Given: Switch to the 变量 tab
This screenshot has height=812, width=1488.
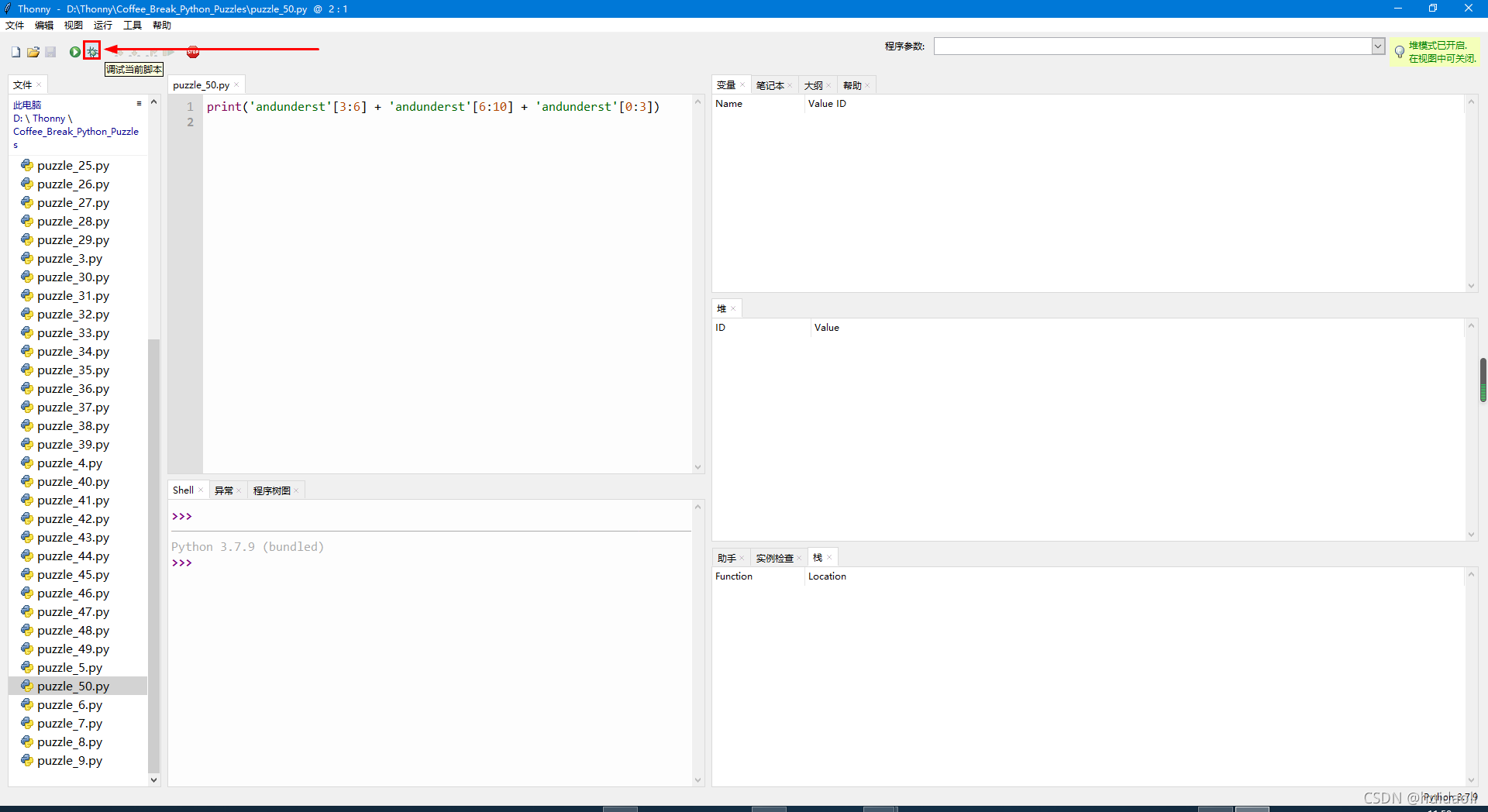Looking at the screenshot, I should 725,85.
